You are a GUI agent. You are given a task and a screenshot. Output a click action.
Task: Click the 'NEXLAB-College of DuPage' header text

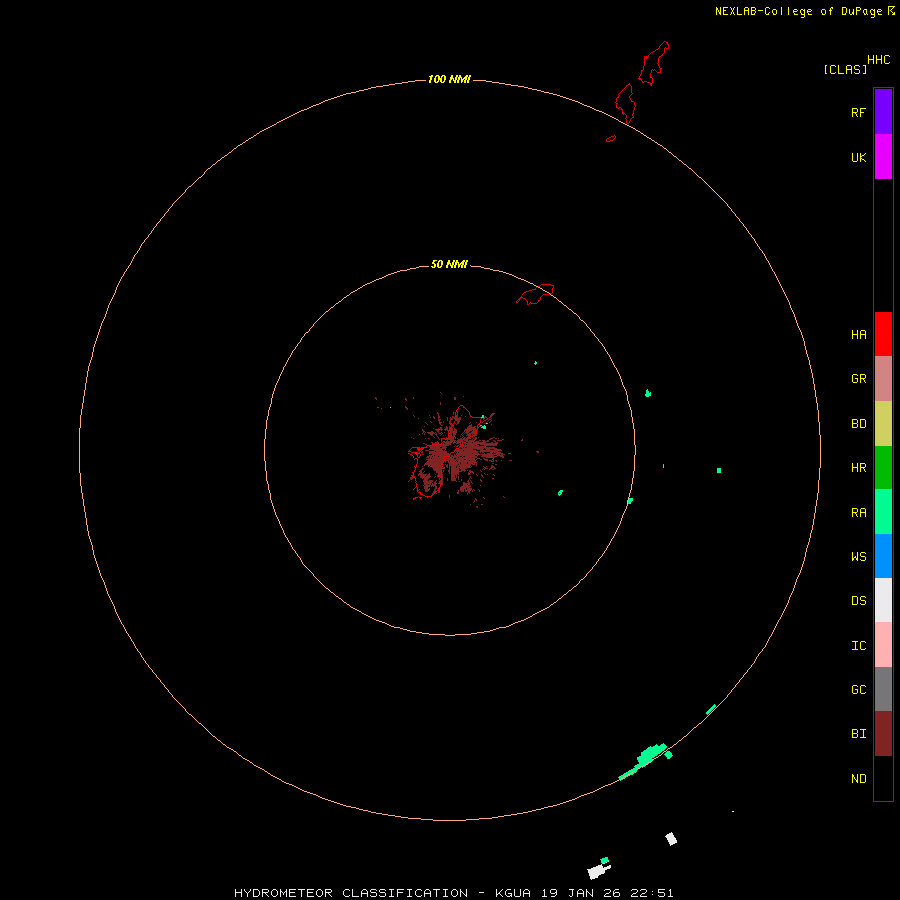pyautogui.click(x=798, y=11)
